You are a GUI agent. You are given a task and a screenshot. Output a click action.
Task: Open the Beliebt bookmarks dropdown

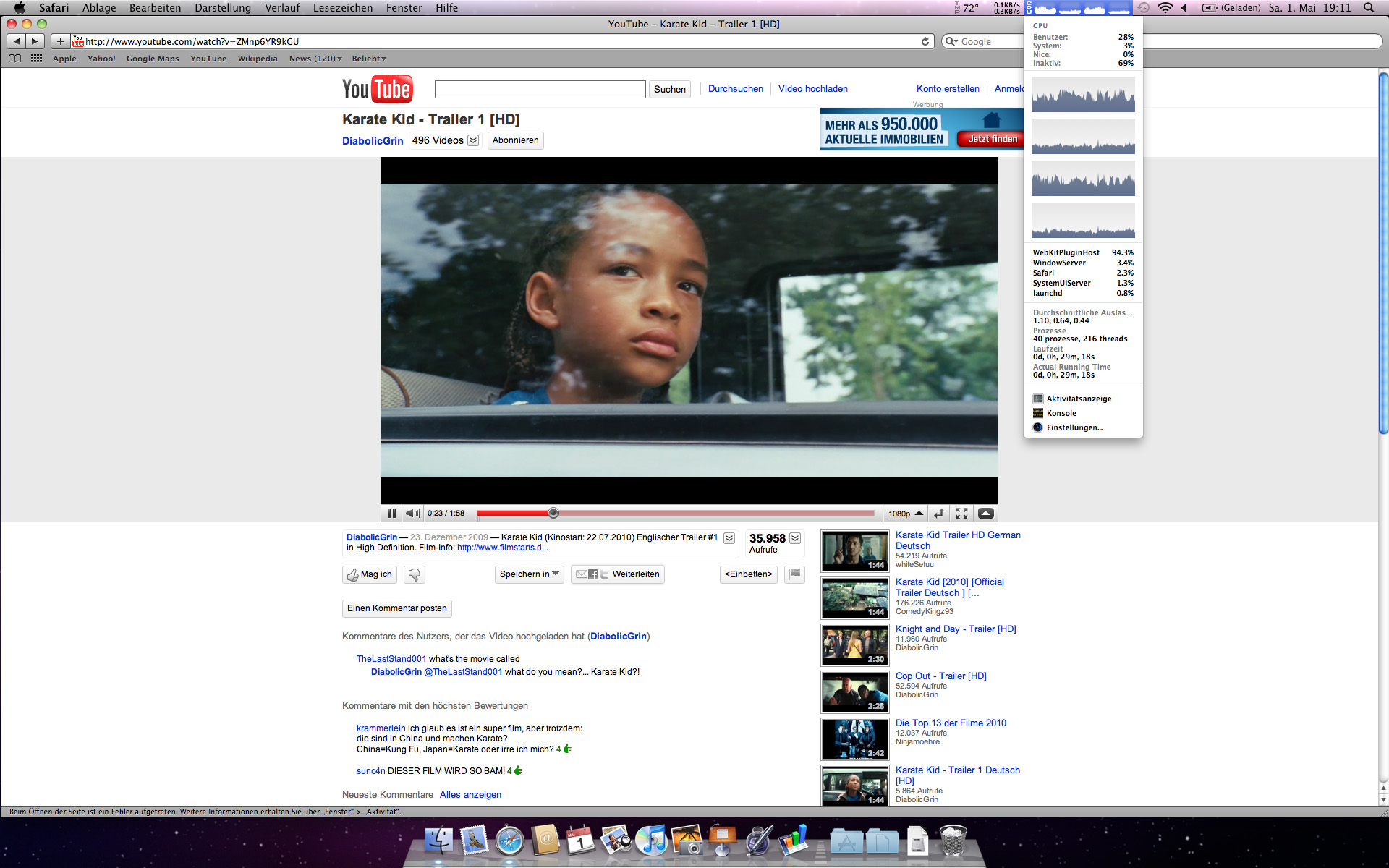[369, 59]
